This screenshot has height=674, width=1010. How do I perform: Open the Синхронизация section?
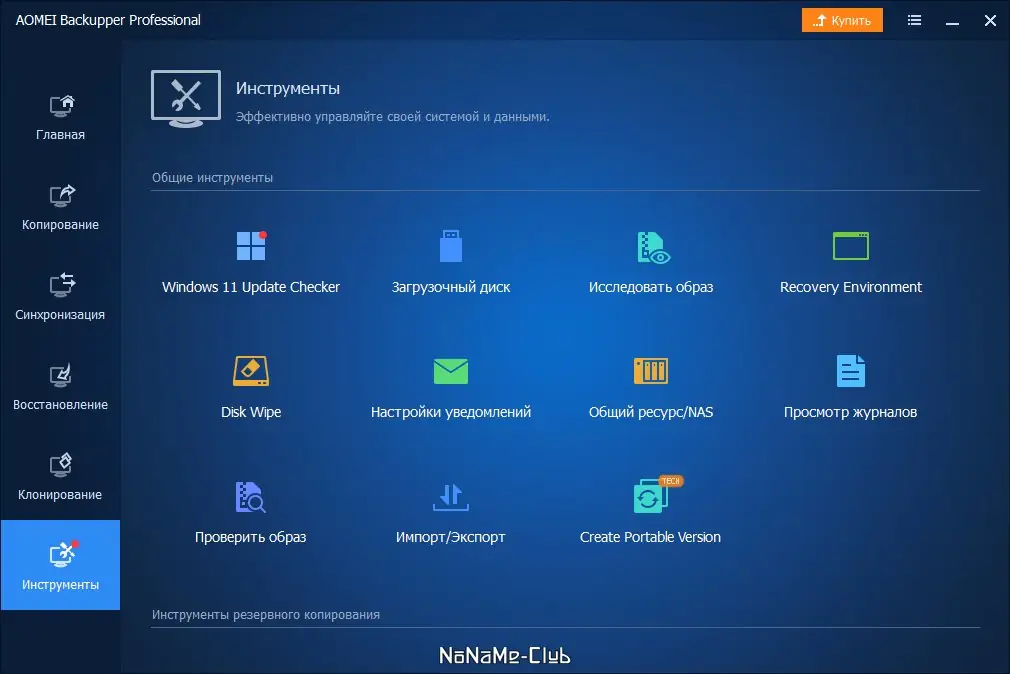pyautogui.click(x=61, y=298)
